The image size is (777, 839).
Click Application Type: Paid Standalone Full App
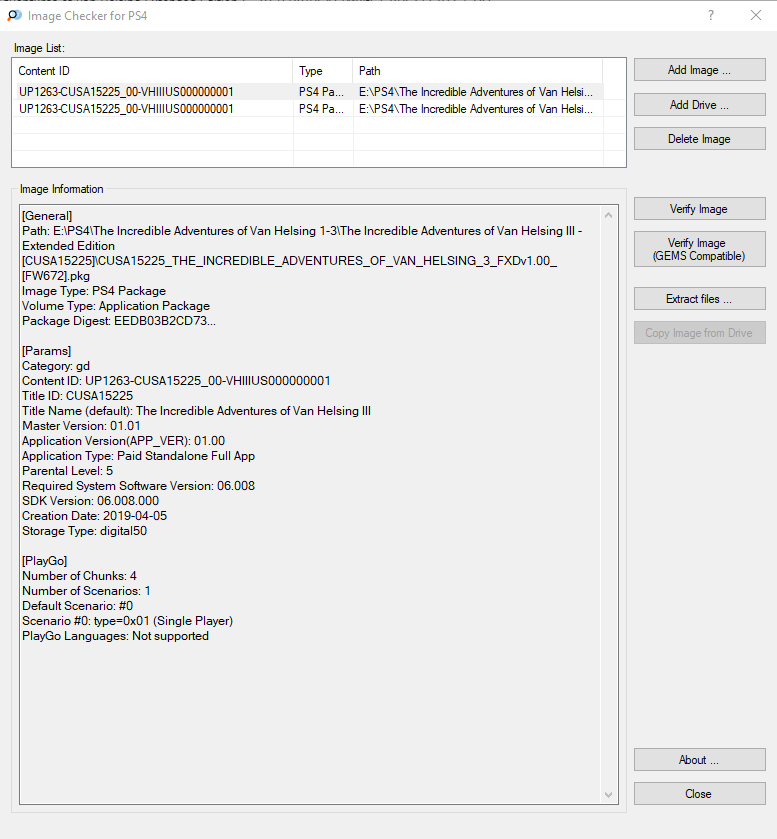click(x=139, y=456)
